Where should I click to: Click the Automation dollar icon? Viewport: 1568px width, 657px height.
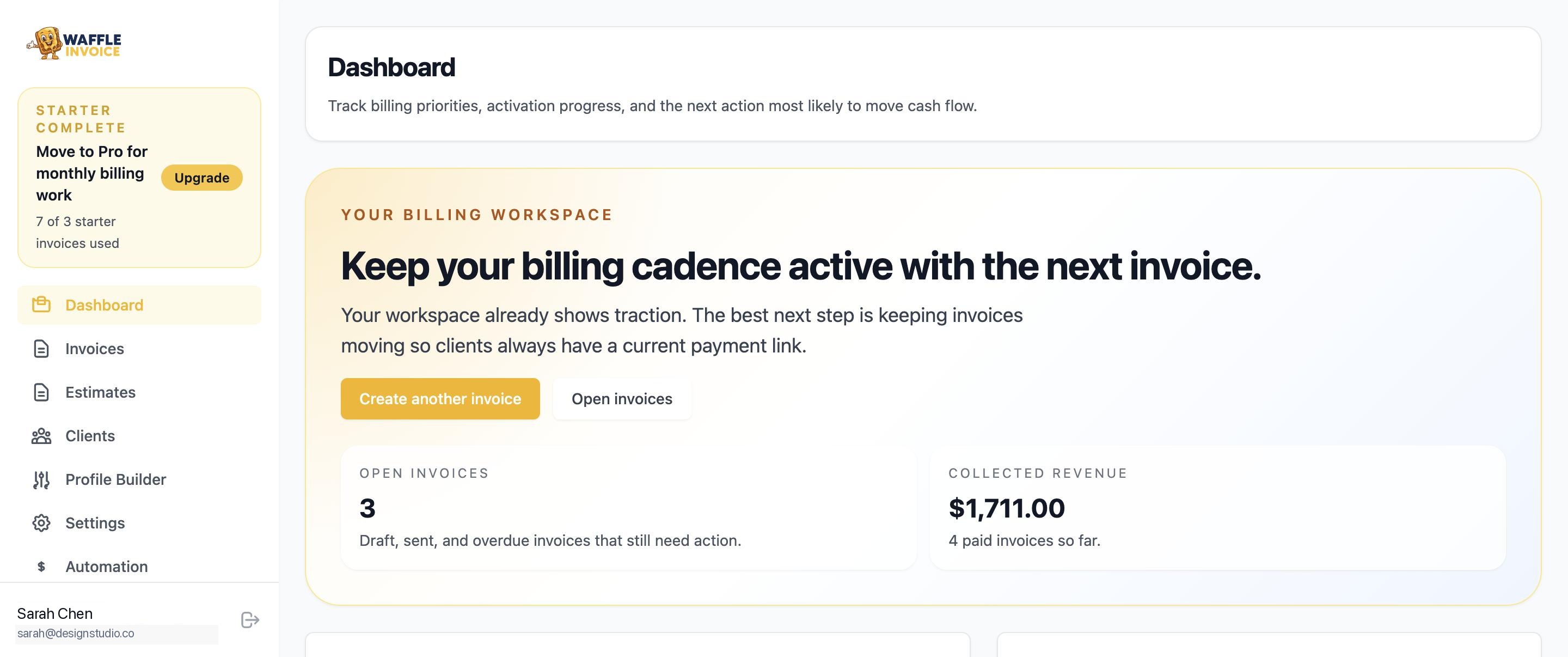click(x=41, y=567)
